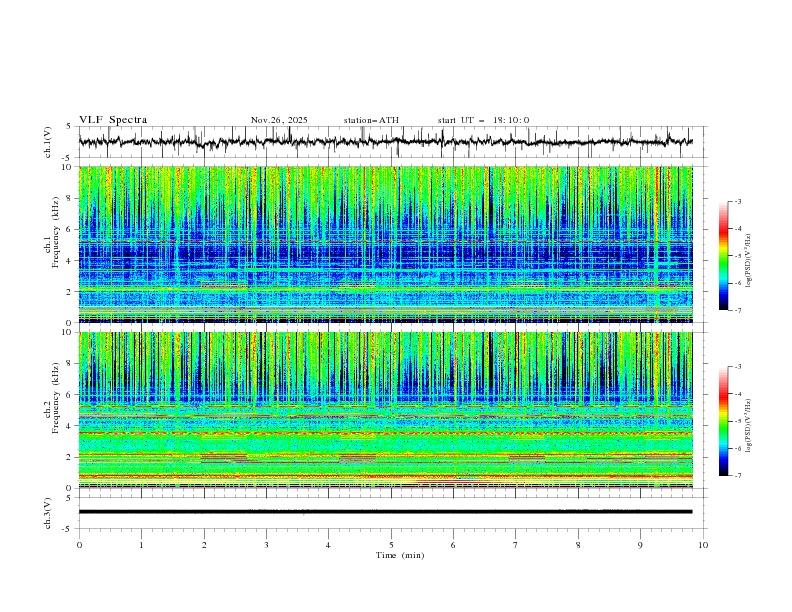792x612 pixels.
Task: Click the 'station=ATH' label
Action: click(x=371, y=120)
